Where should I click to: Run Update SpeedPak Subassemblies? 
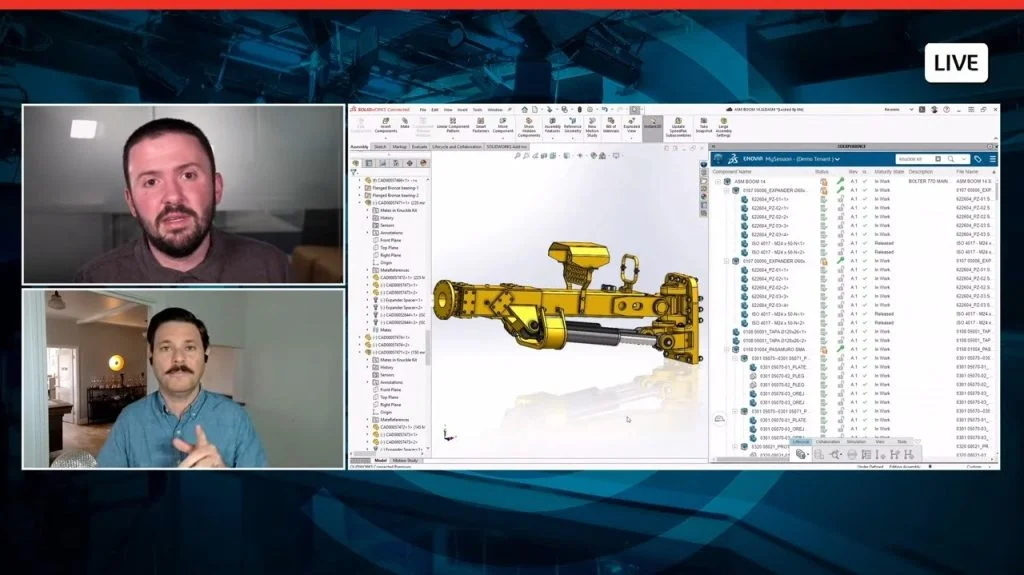click(x=678, y=127)
